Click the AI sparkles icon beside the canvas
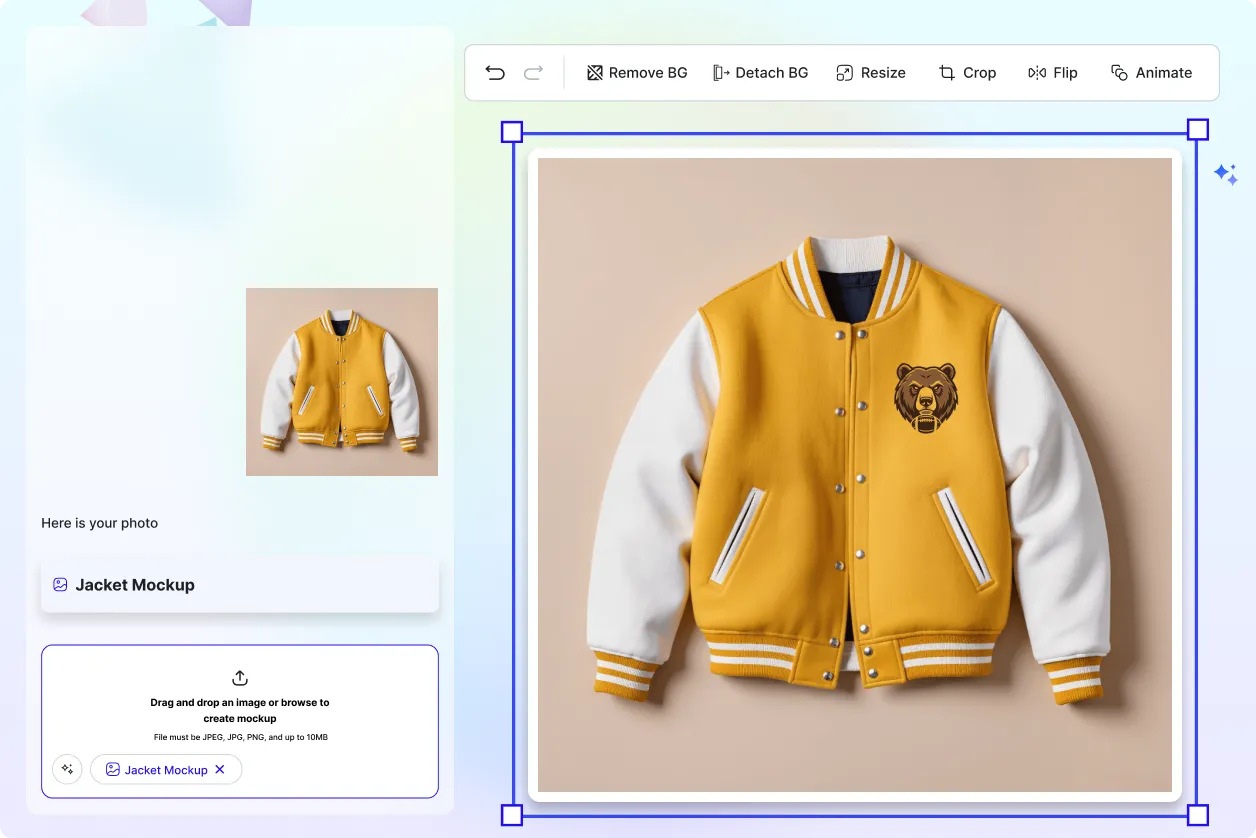The image size is (1256, 838). tap(1227, 174)
